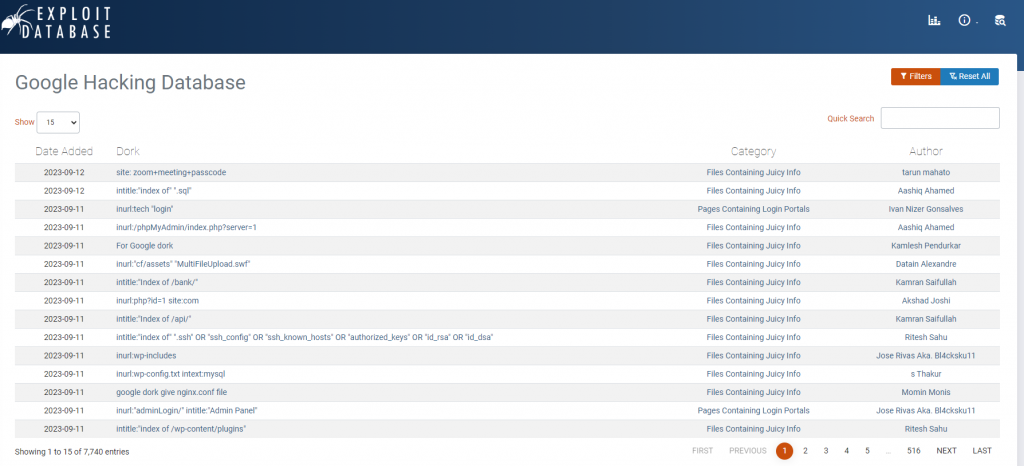
Task: Click author s Thakur
Action: point(926,374)
